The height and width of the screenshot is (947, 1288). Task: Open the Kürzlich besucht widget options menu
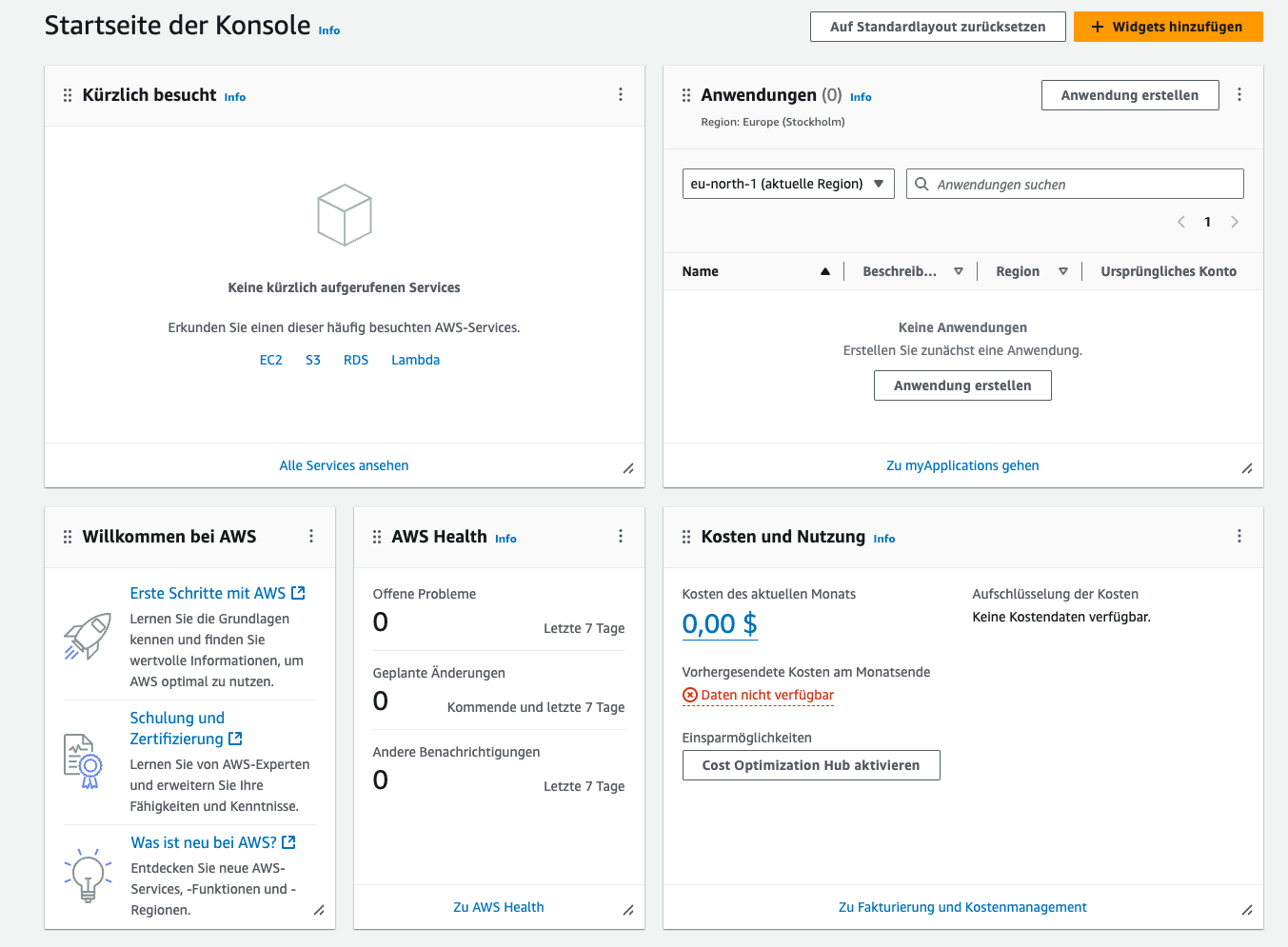(621, 94)
